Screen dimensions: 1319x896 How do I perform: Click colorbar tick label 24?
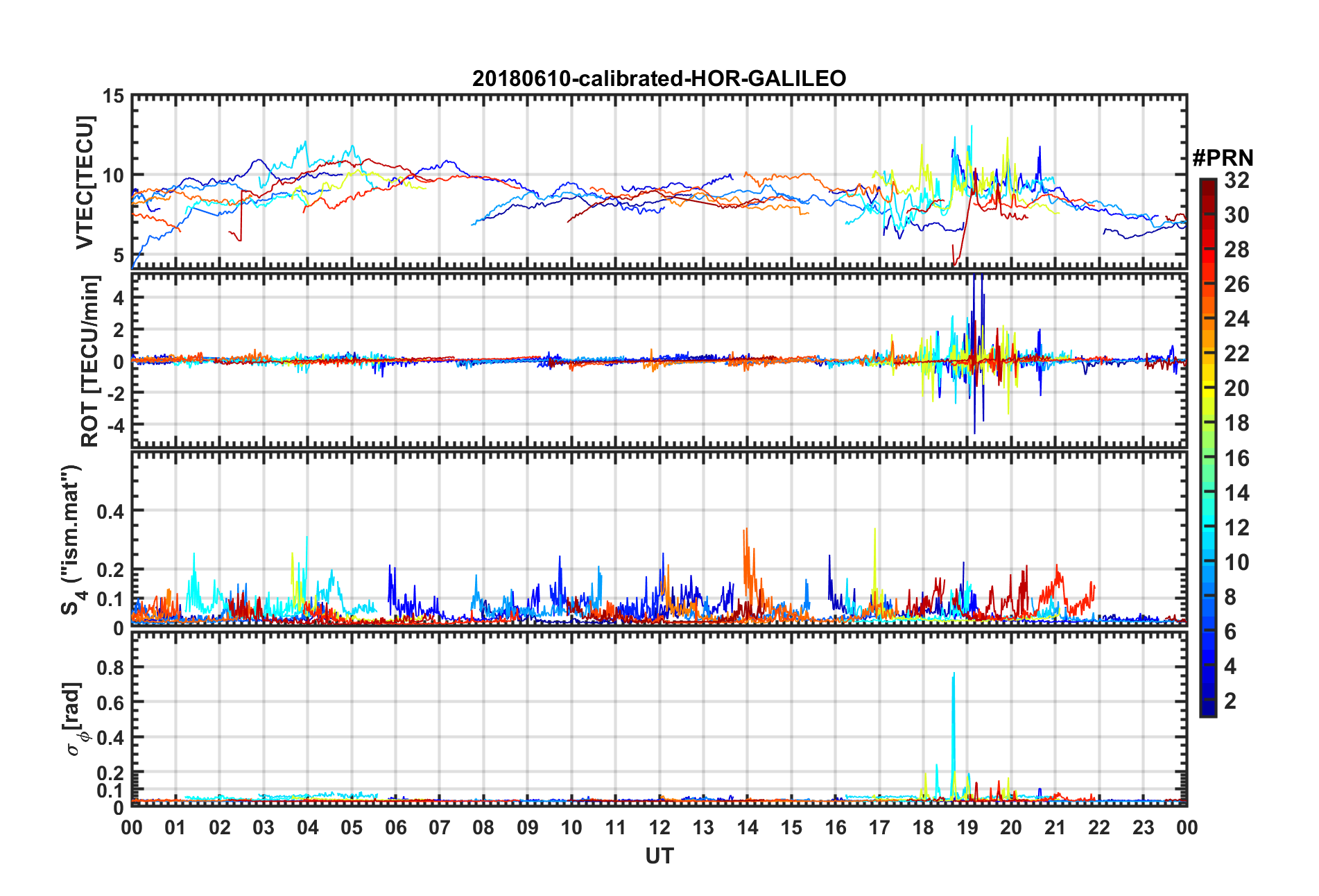click(1237, 319)
